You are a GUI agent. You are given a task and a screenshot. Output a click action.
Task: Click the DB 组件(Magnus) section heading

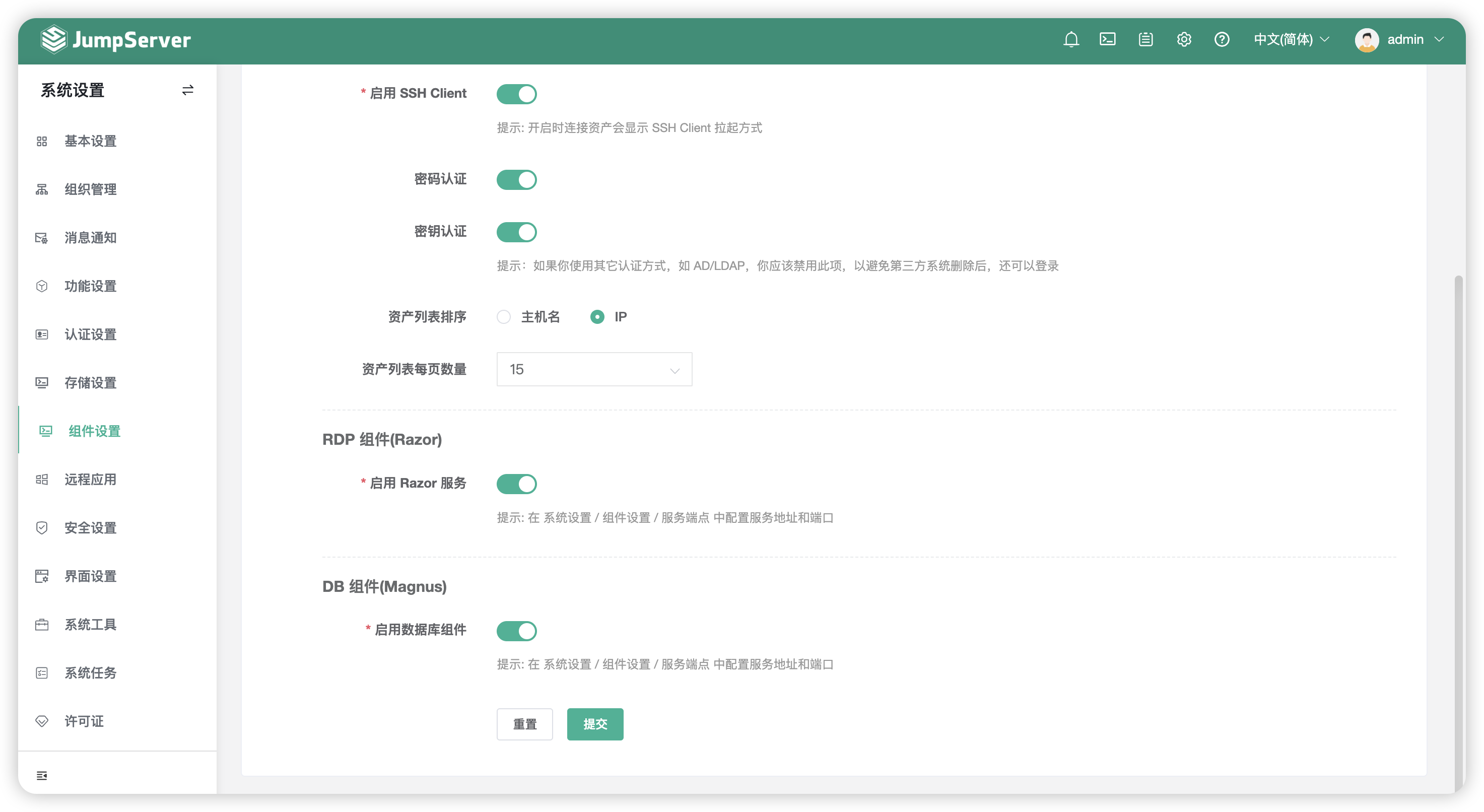384,586
